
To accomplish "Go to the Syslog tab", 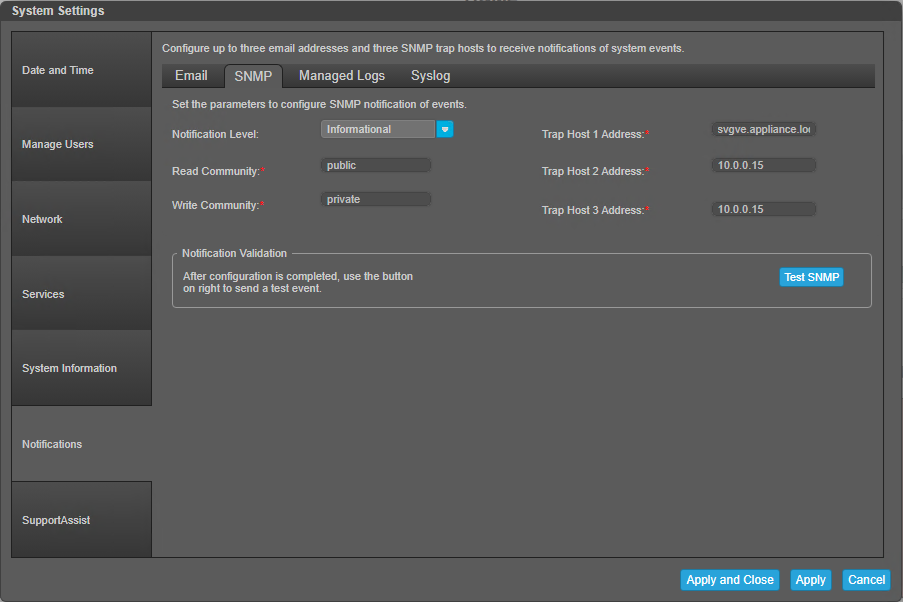I will pyautogui.click(x=430, y=76).
